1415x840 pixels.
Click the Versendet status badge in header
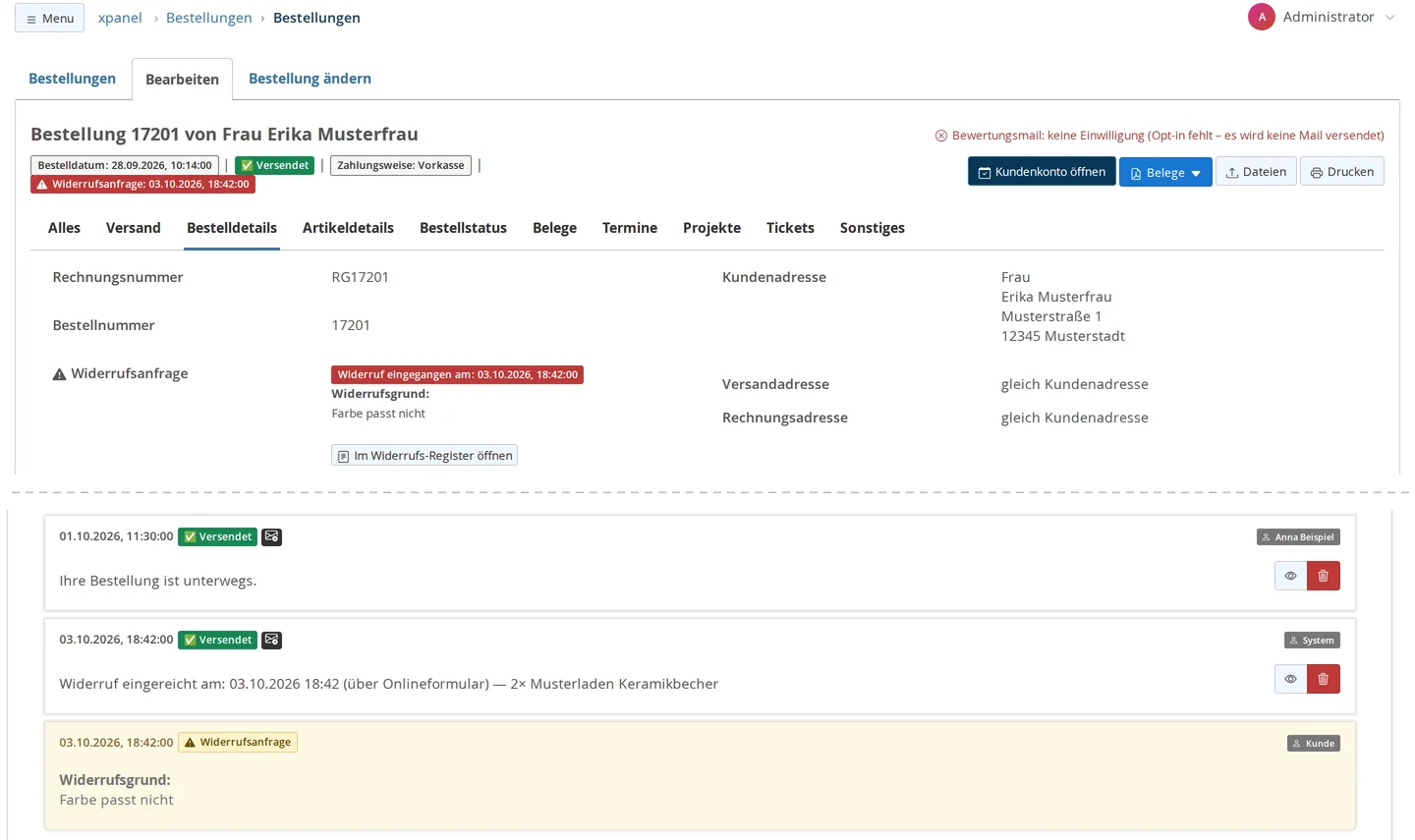tap(274, 165)
